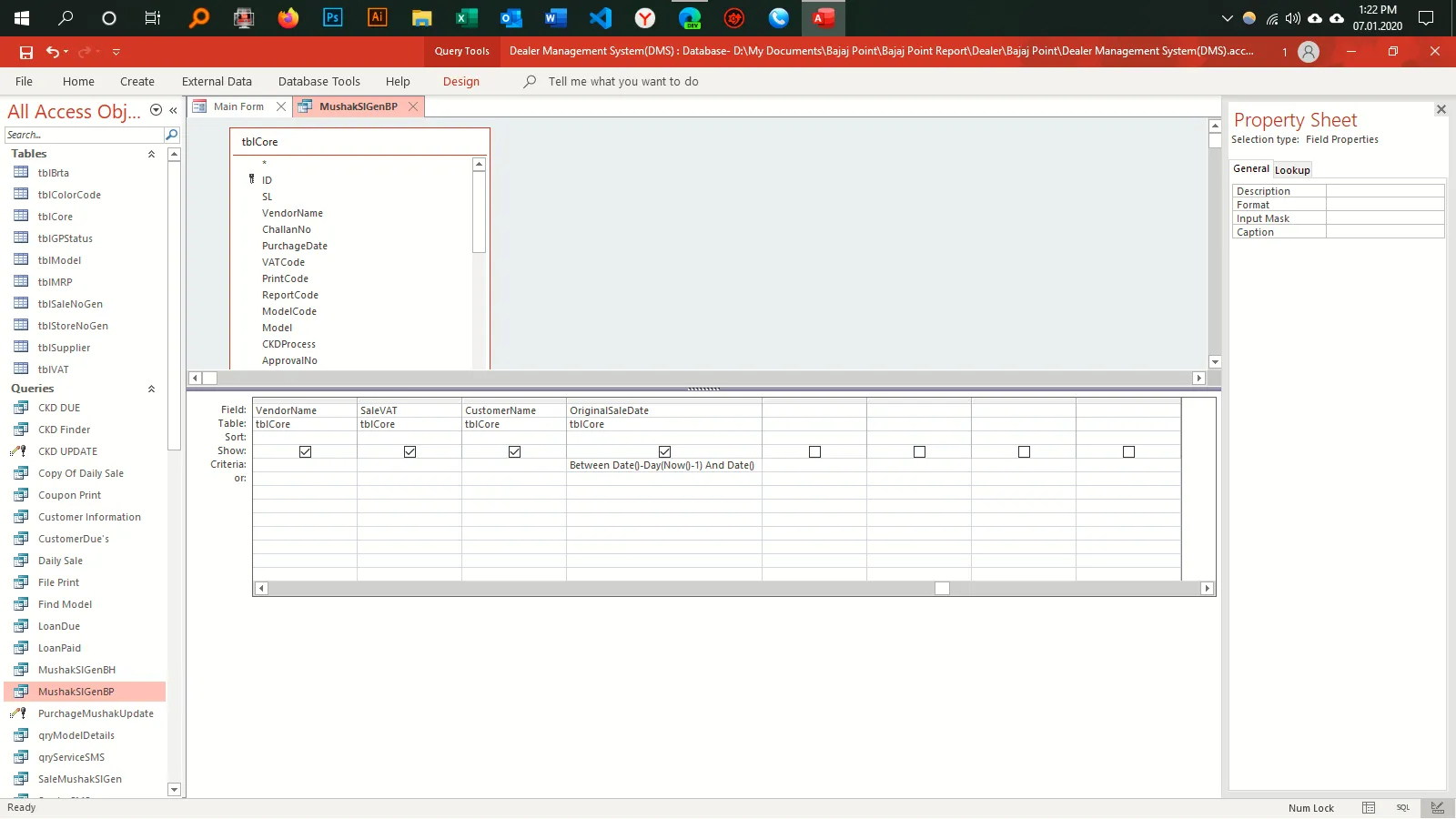Open the Customize Quick Access Toolbar dropdown
This screenshot has height=819, width=1456.
(x=116, y=52)
